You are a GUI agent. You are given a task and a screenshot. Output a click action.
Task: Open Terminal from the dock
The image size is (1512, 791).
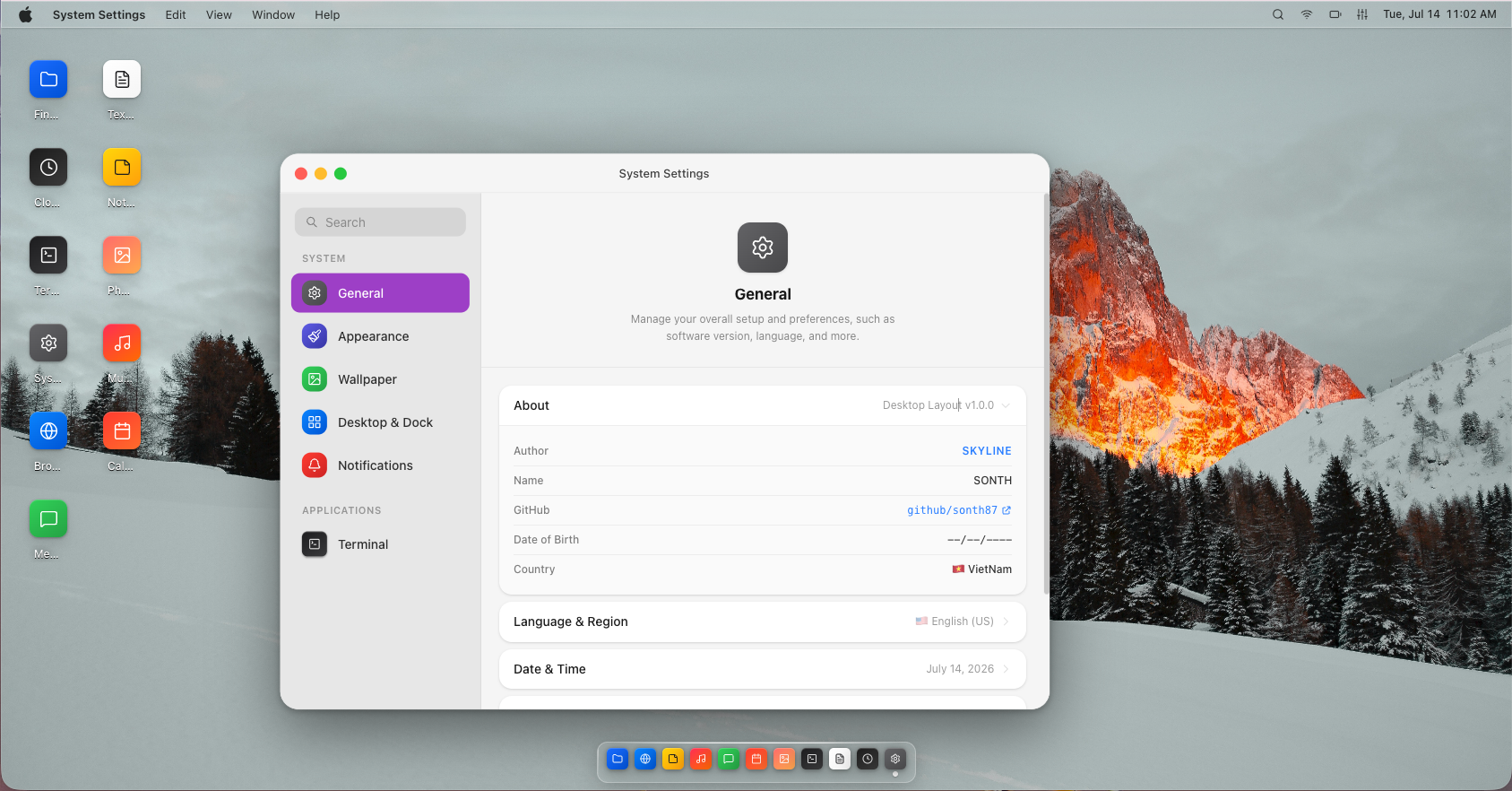pyautogui.click(x=812, y=759)
